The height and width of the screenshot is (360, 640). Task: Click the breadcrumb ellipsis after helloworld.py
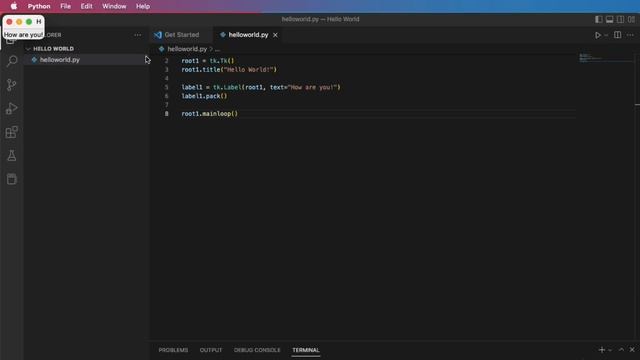point(218,49)
